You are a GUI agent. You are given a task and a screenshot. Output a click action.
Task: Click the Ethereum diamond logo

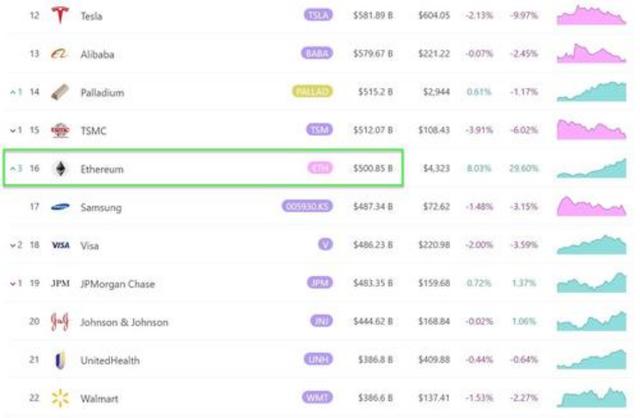(60, 169)
